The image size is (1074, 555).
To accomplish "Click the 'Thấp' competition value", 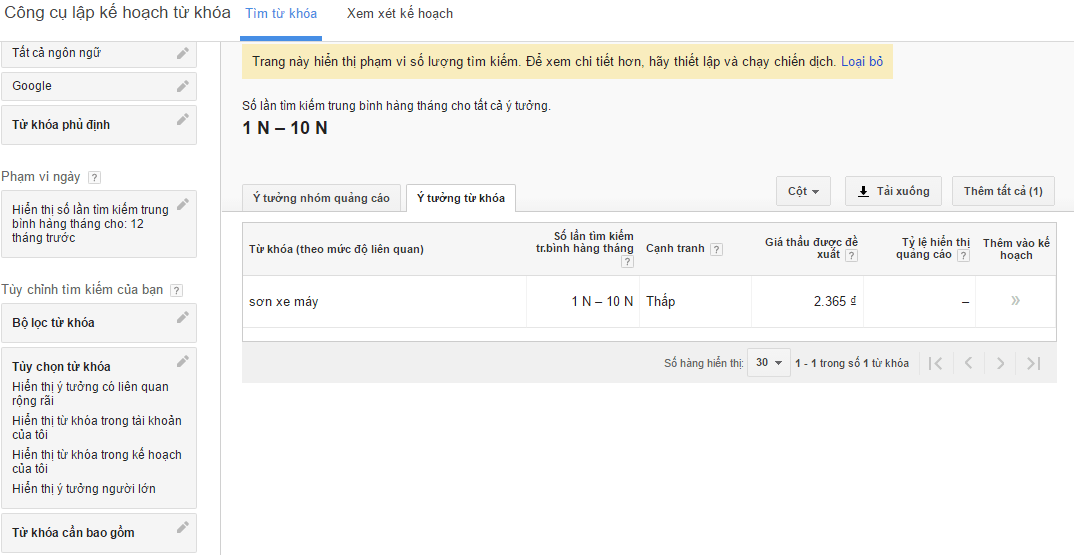I will (660, 301).
